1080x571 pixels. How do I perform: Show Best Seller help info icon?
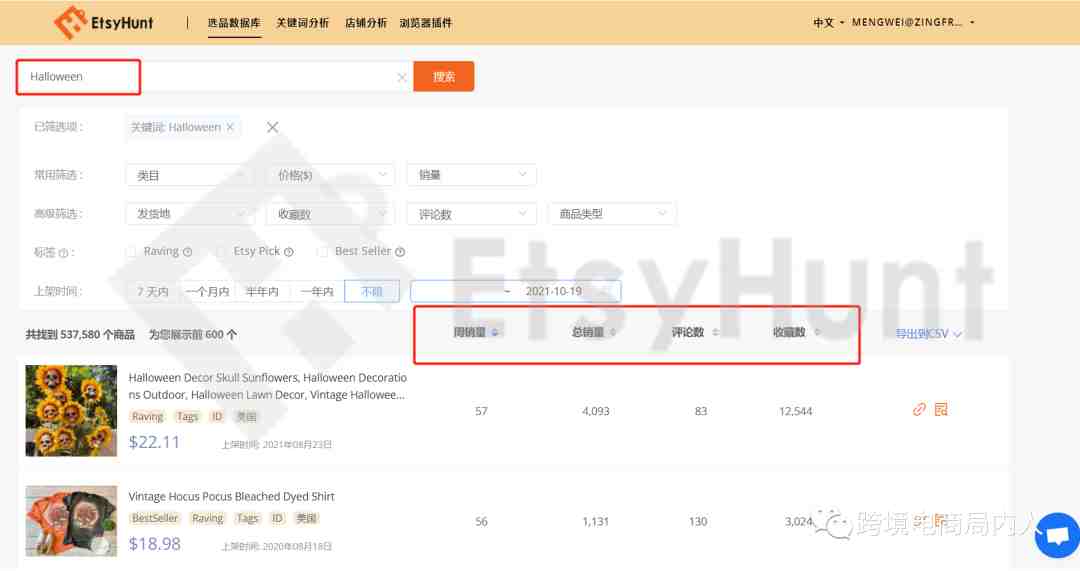400,252
